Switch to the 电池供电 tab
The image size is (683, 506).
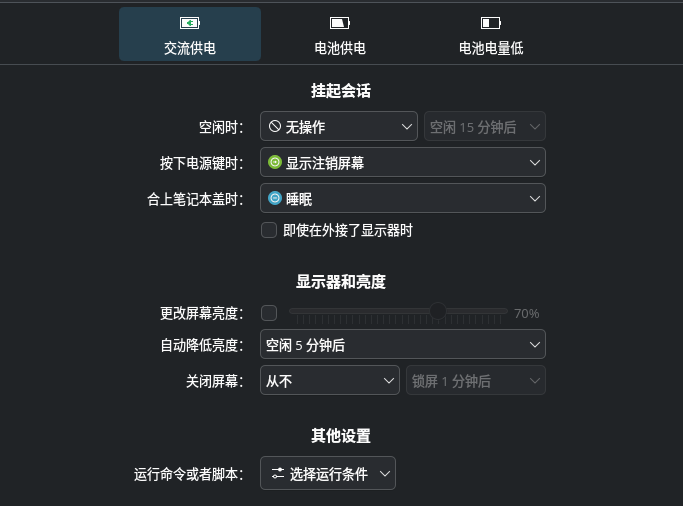(340, 35)
